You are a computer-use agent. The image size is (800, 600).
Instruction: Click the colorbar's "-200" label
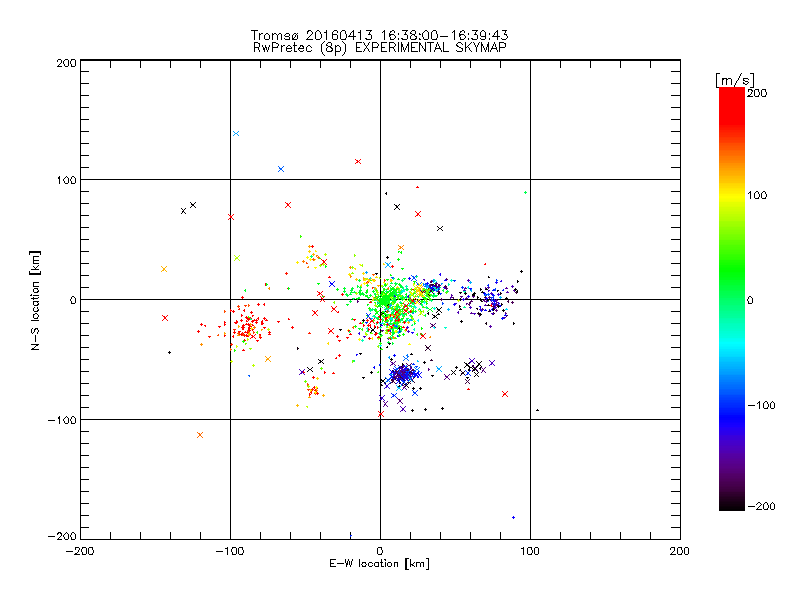click(761, 506)
